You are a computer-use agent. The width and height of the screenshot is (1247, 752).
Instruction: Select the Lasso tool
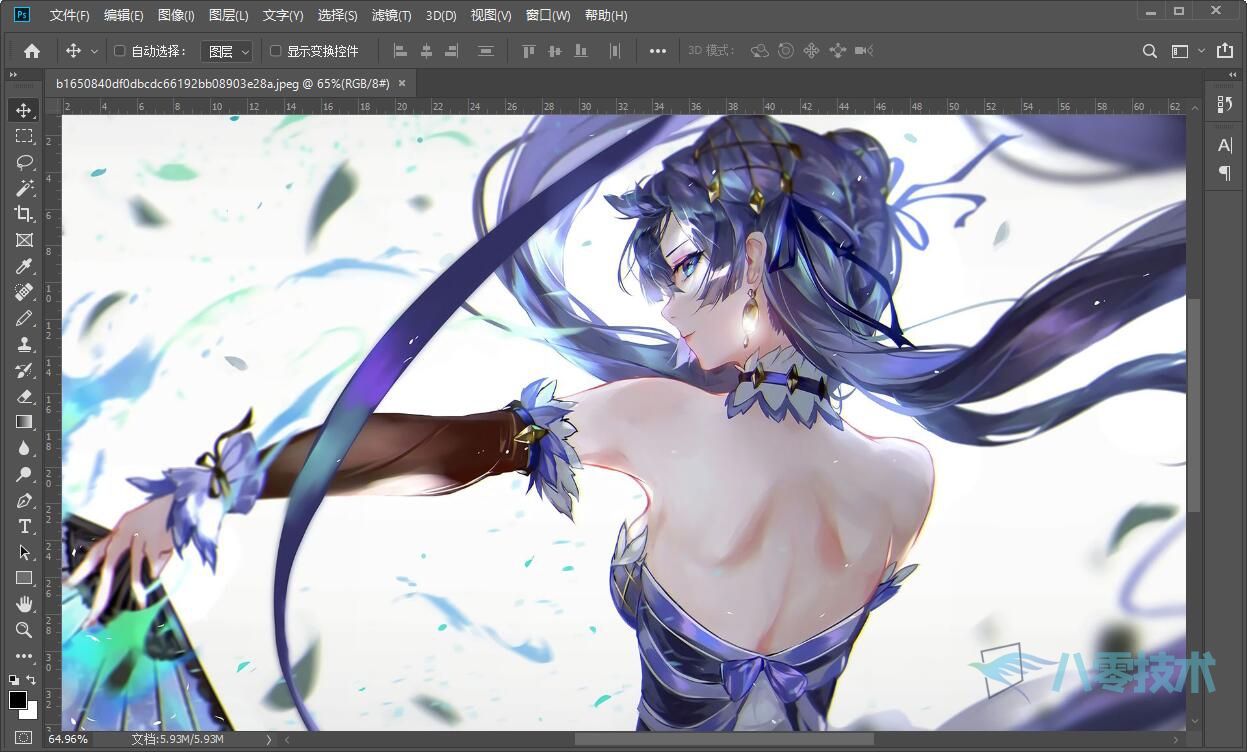[x=24, y=162]
